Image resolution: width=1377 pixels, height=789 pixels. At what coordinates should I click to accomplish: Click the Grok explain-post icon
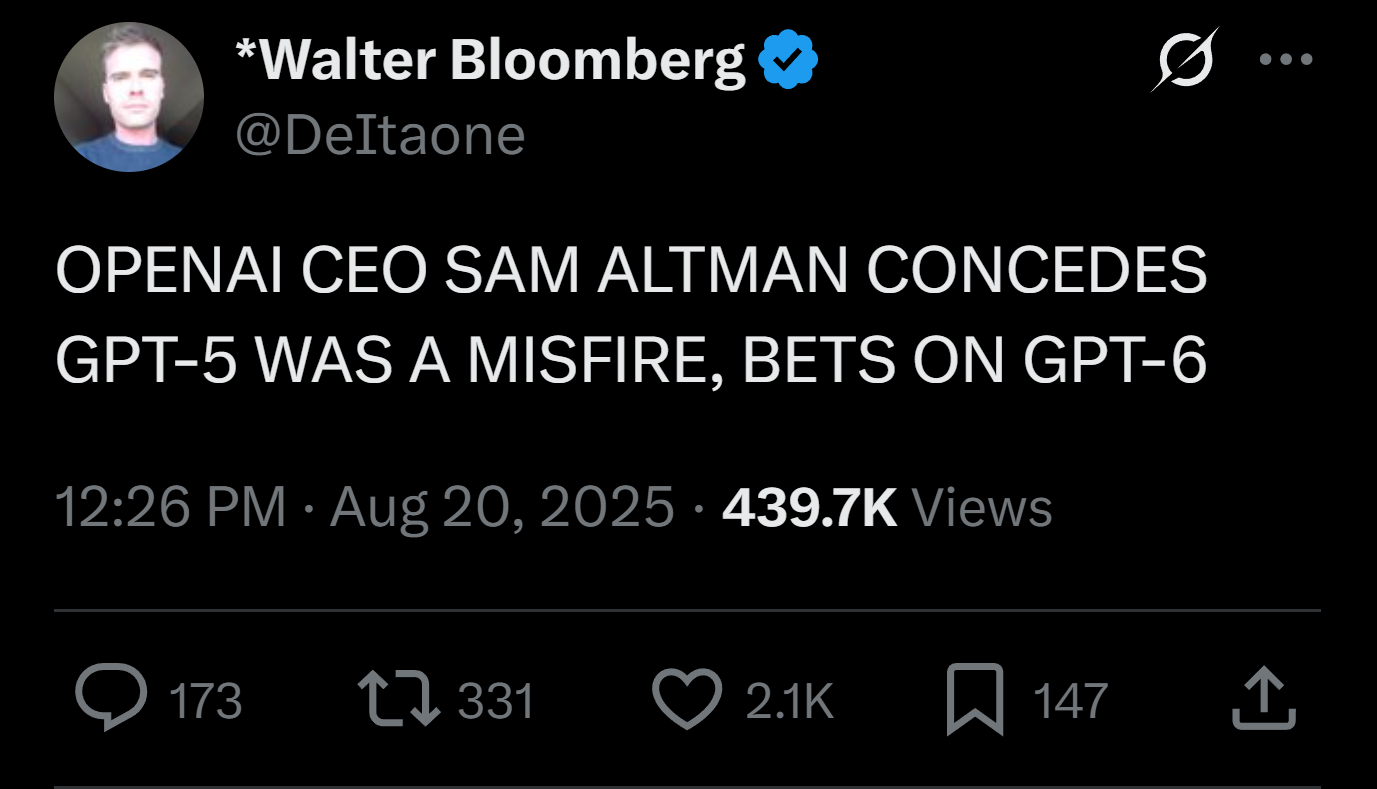tap(1185, 61)
